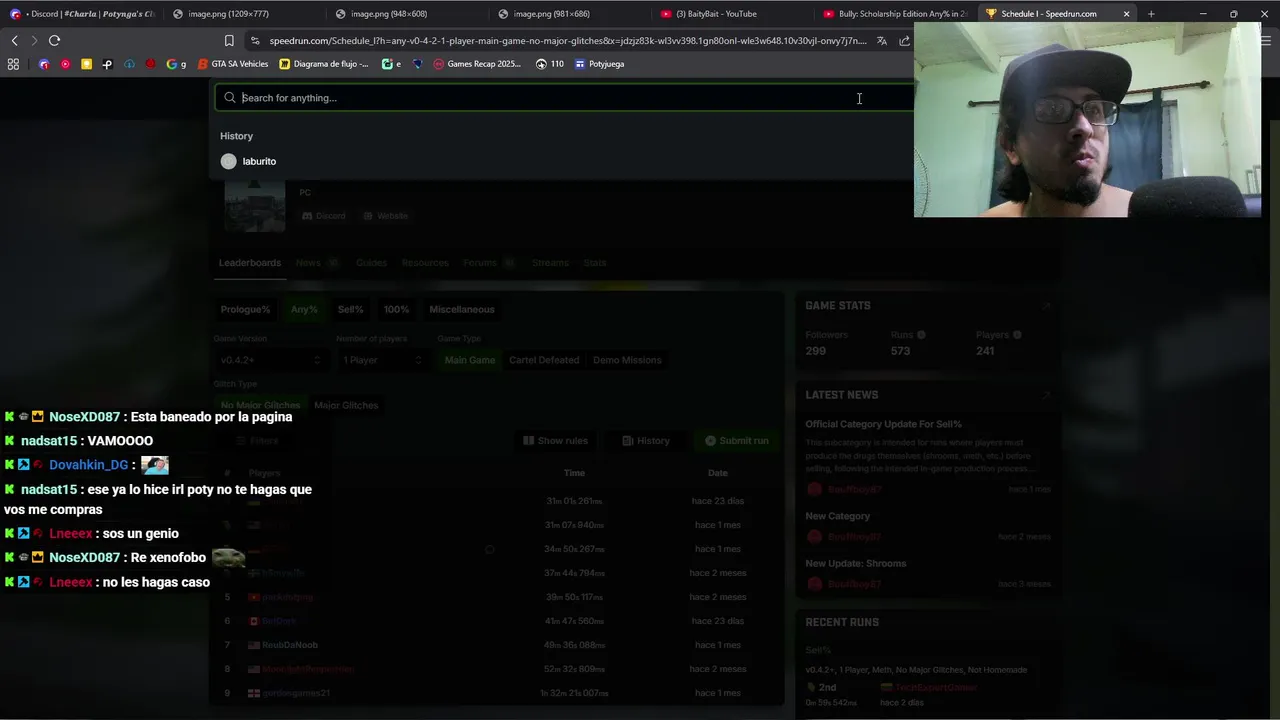Reload the speedrun.com page

pyautogui.click(x=54, y=40)
